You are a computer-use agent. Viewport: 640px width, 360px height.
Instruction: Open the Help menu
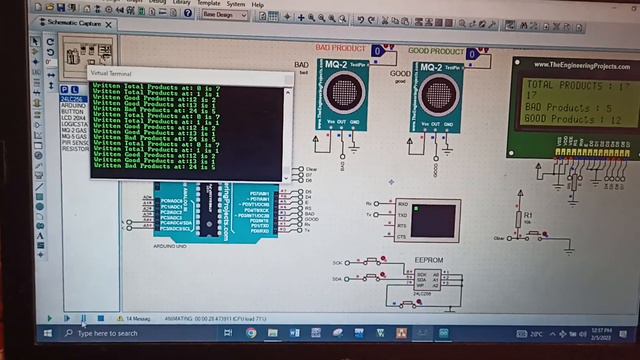pyautogui.click(x=257, y=5)
